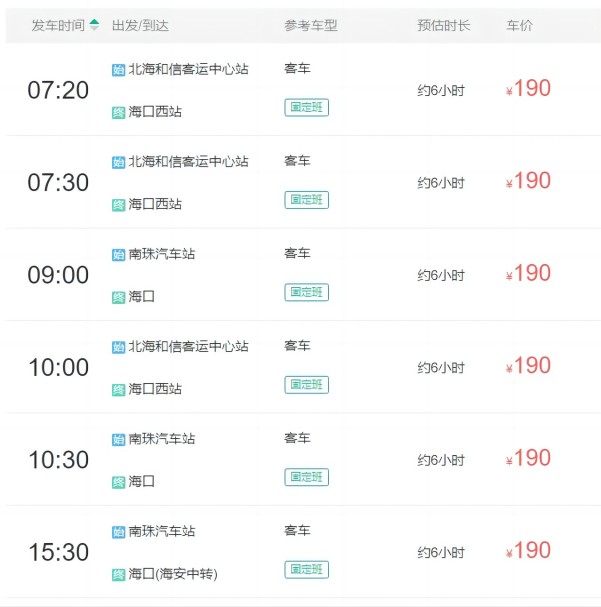Click the 固定班 tag on the 15:30 row

pos(306,569)
